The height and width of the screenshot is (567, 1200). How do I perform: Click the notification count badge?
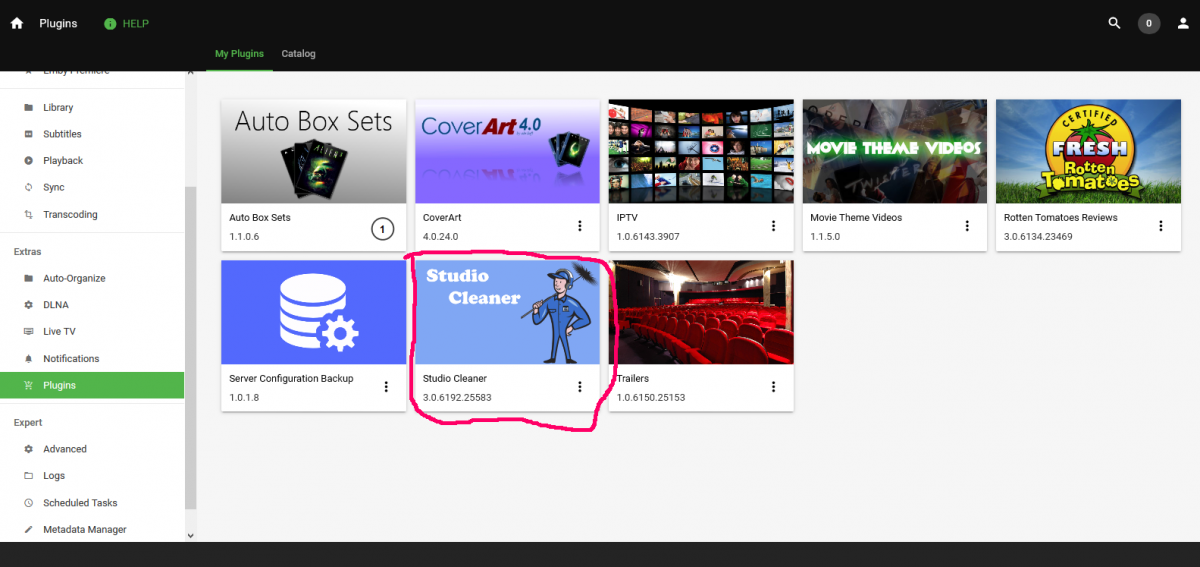1149,23
